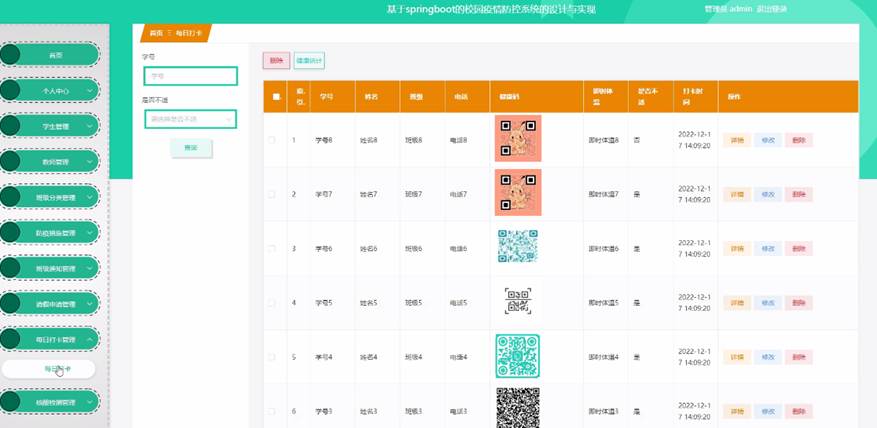This screenshot has width=877, height=428.
Task: Open the rabbit QR code image in row 学号7
Action: 518,192
